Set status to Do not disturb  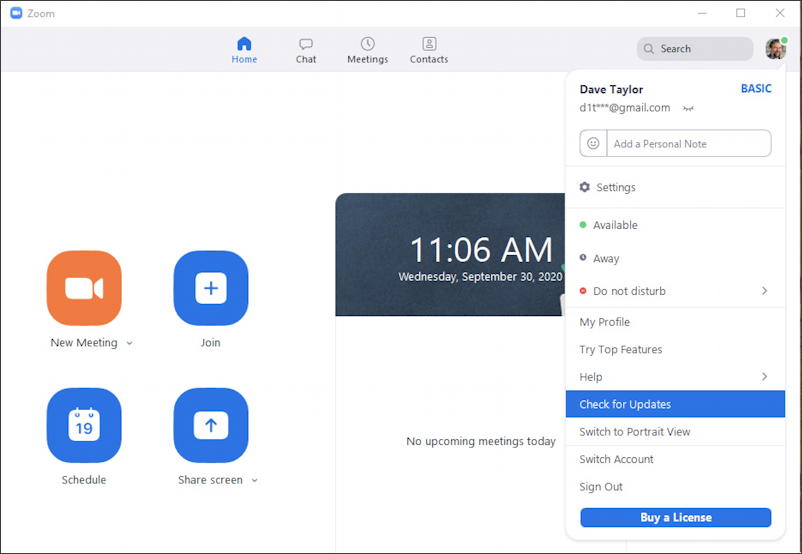click(x=675, y=291)
